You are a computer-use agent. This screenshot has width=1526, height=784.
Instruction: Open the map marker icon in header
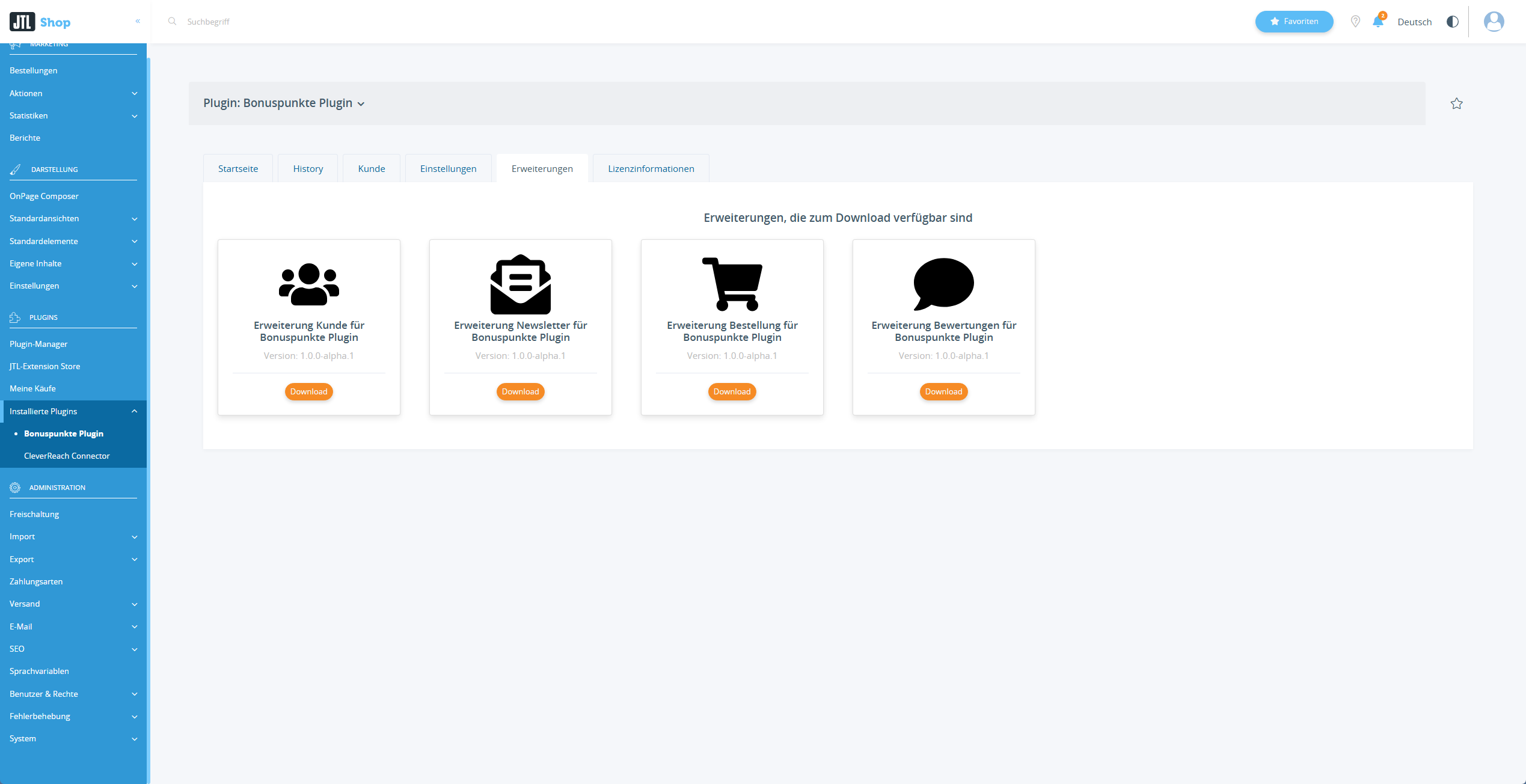tap(1355, 22)
